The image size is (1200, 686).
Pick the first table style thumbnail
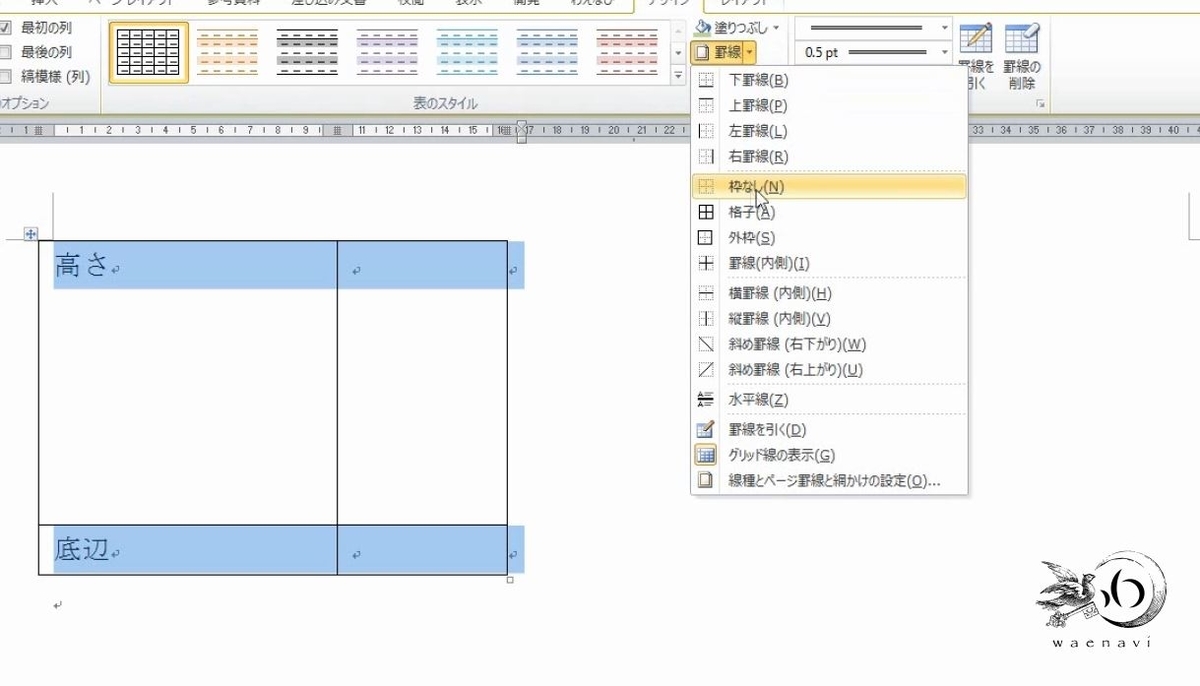(148, 52)
